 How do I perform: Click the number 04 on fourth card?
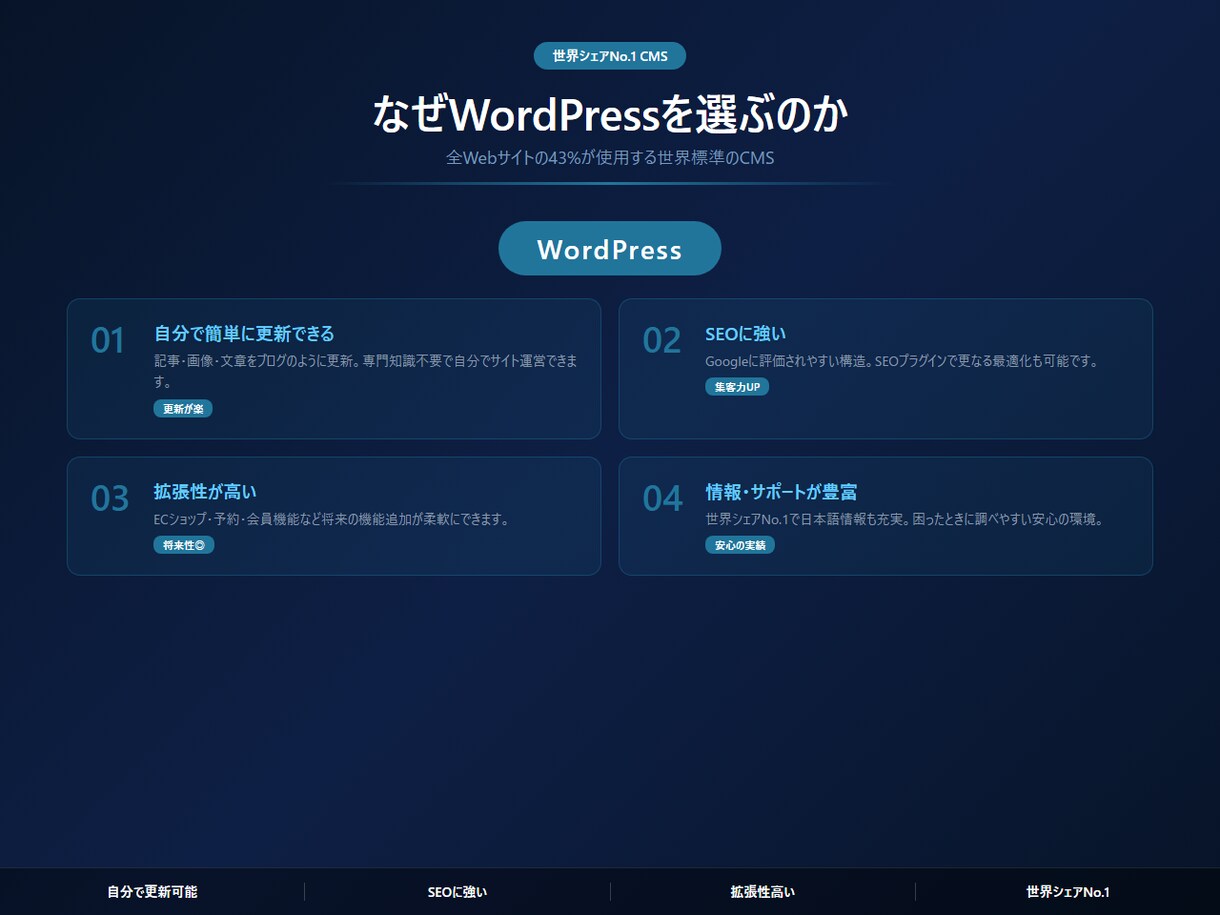662,498
